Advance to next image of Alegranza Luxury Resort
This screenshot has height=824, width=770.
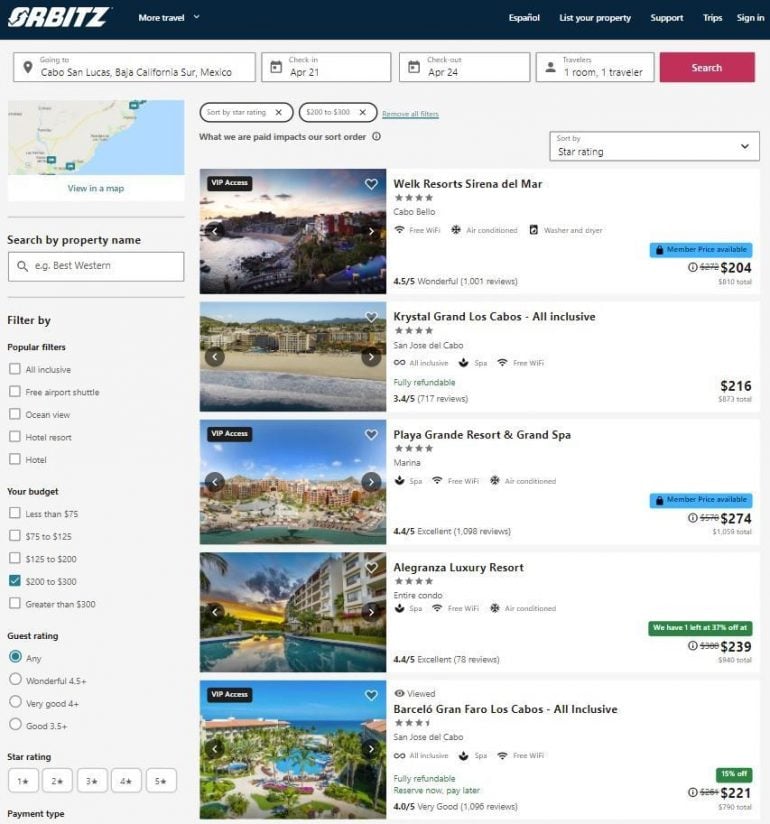(x=371, y=611)
